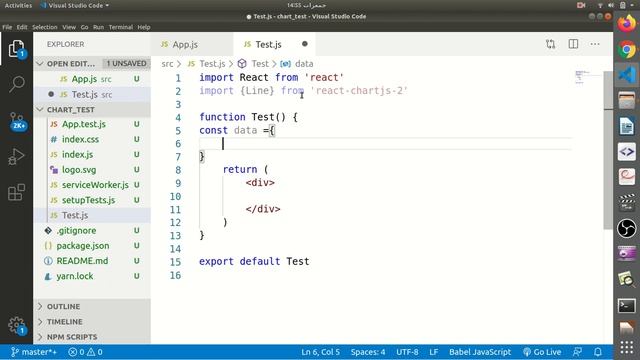Open Files manager from the dock
The width and height of the screenshot is (640, 360).
tap(627, 101)
